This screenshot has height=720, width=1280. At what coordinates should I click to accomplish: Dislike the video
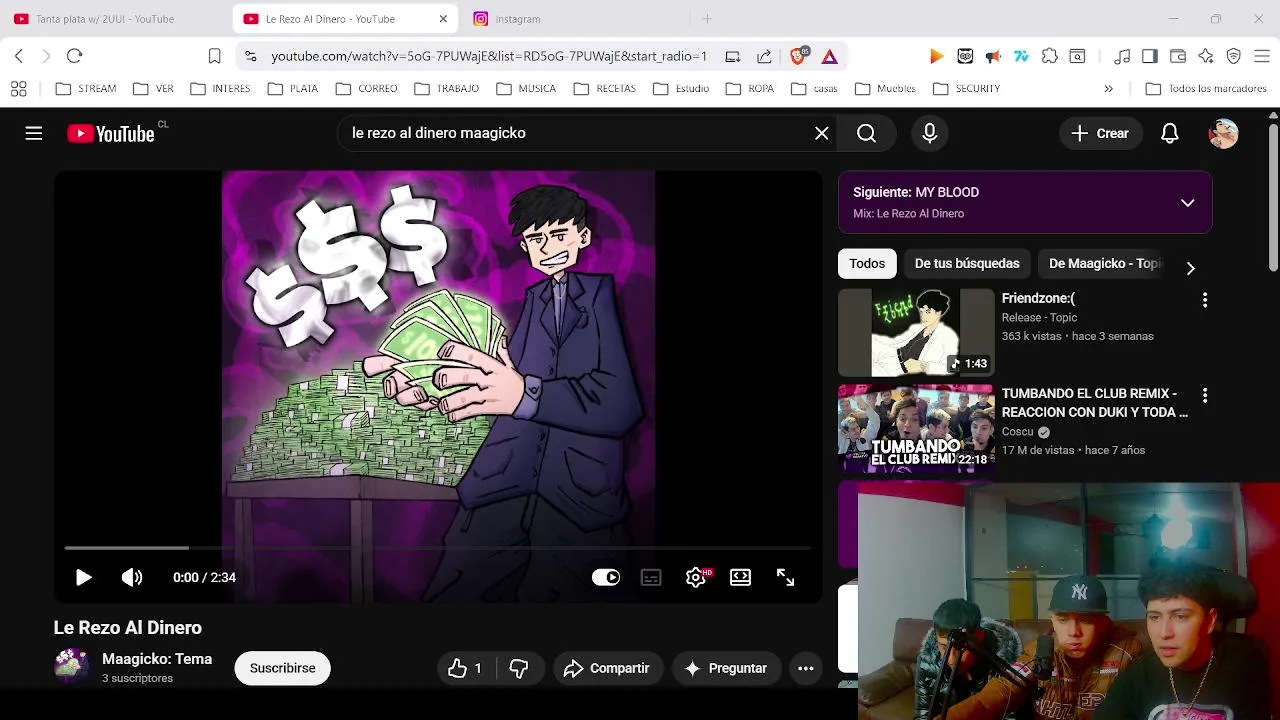click(519, 668)
